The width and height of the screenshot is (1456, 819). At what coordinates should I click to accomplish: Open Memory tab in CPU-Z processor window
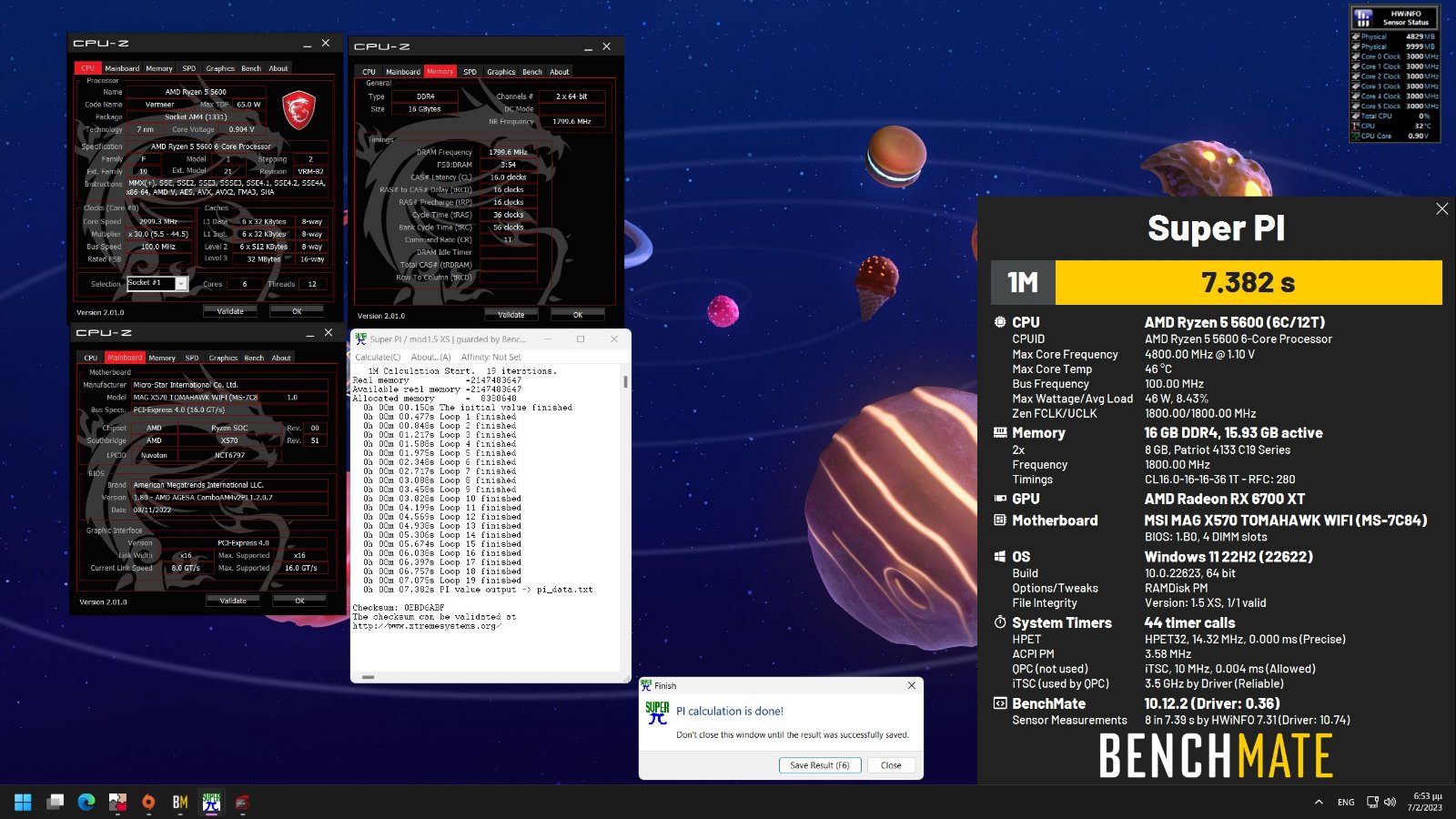159,68
